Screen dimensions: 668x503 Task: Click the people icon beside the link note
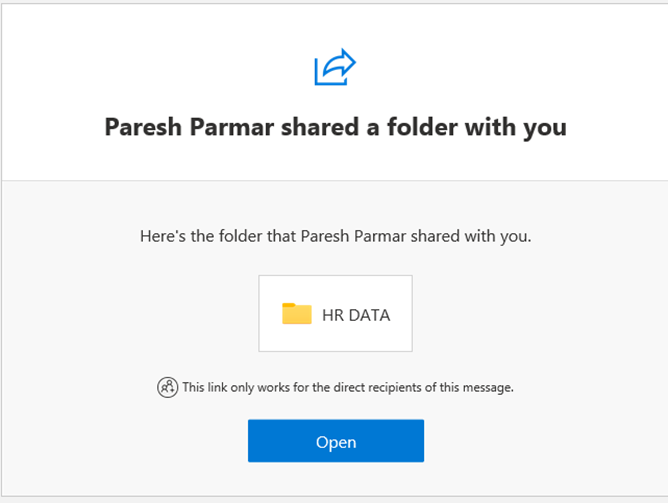(x=167, y=387)
